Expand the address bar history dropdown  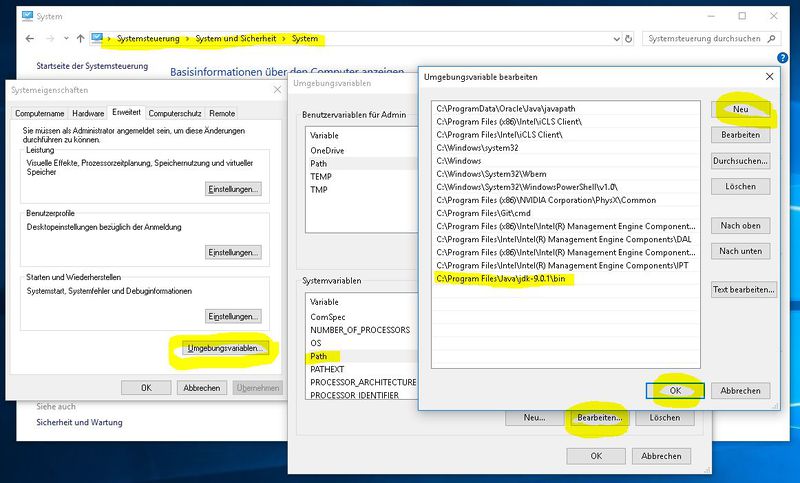pyautogui.click(x=616, y=39)
